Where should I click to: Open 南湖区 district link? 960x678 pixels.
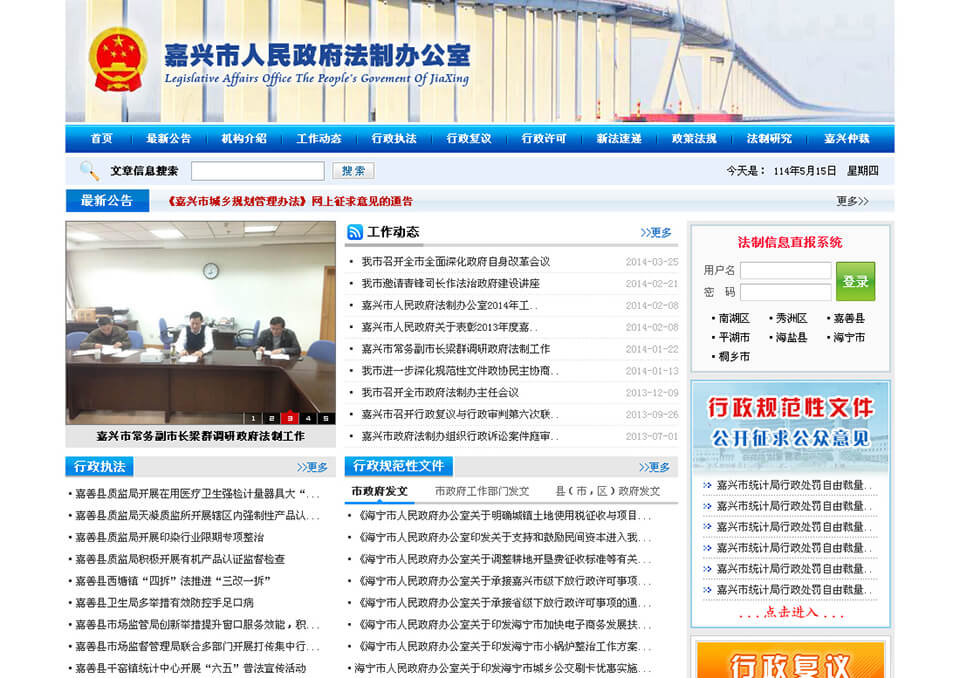tap(734, 318)
